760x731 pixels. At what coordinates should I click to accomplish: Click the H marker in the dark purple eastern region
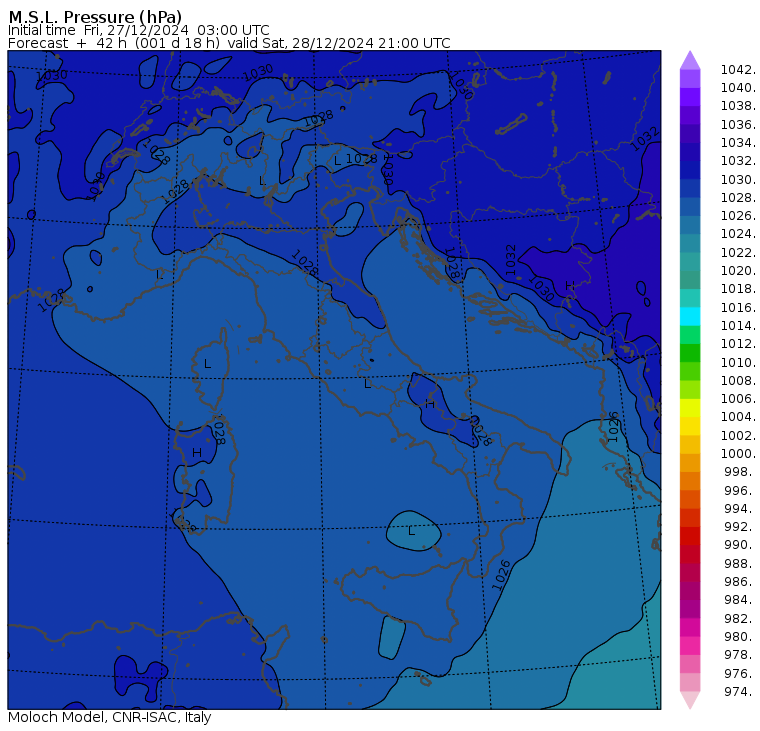[570, 285]
